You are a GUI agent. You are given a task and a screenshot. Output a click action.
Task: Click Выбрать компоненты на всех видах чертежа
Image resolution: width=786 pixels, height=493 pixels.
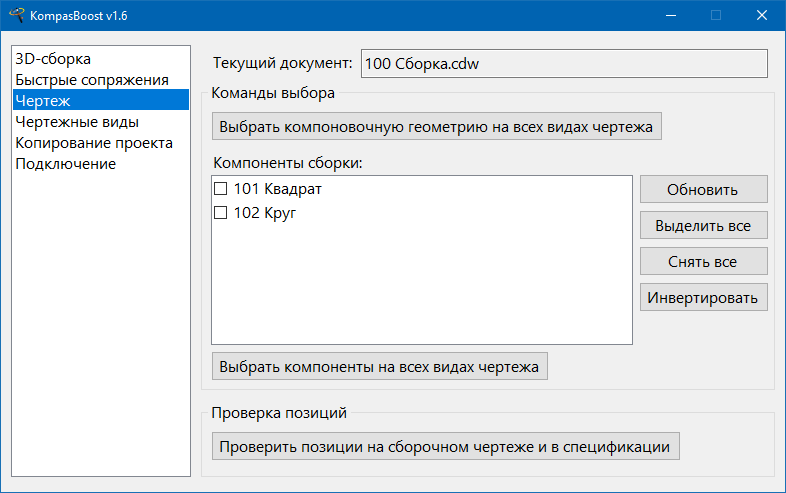(x=380, y=367)
